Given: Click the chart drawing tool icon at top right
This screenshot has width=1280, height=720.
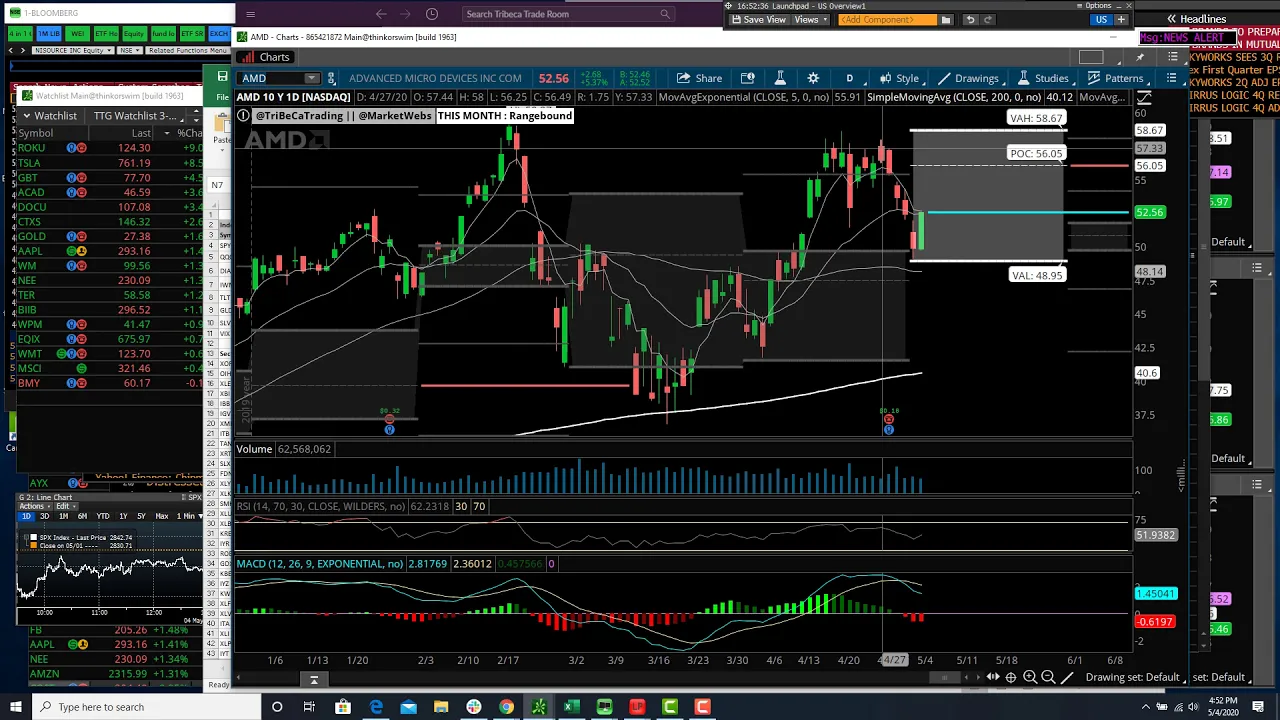Looking at the screenshot, I should coord(1144,98).
